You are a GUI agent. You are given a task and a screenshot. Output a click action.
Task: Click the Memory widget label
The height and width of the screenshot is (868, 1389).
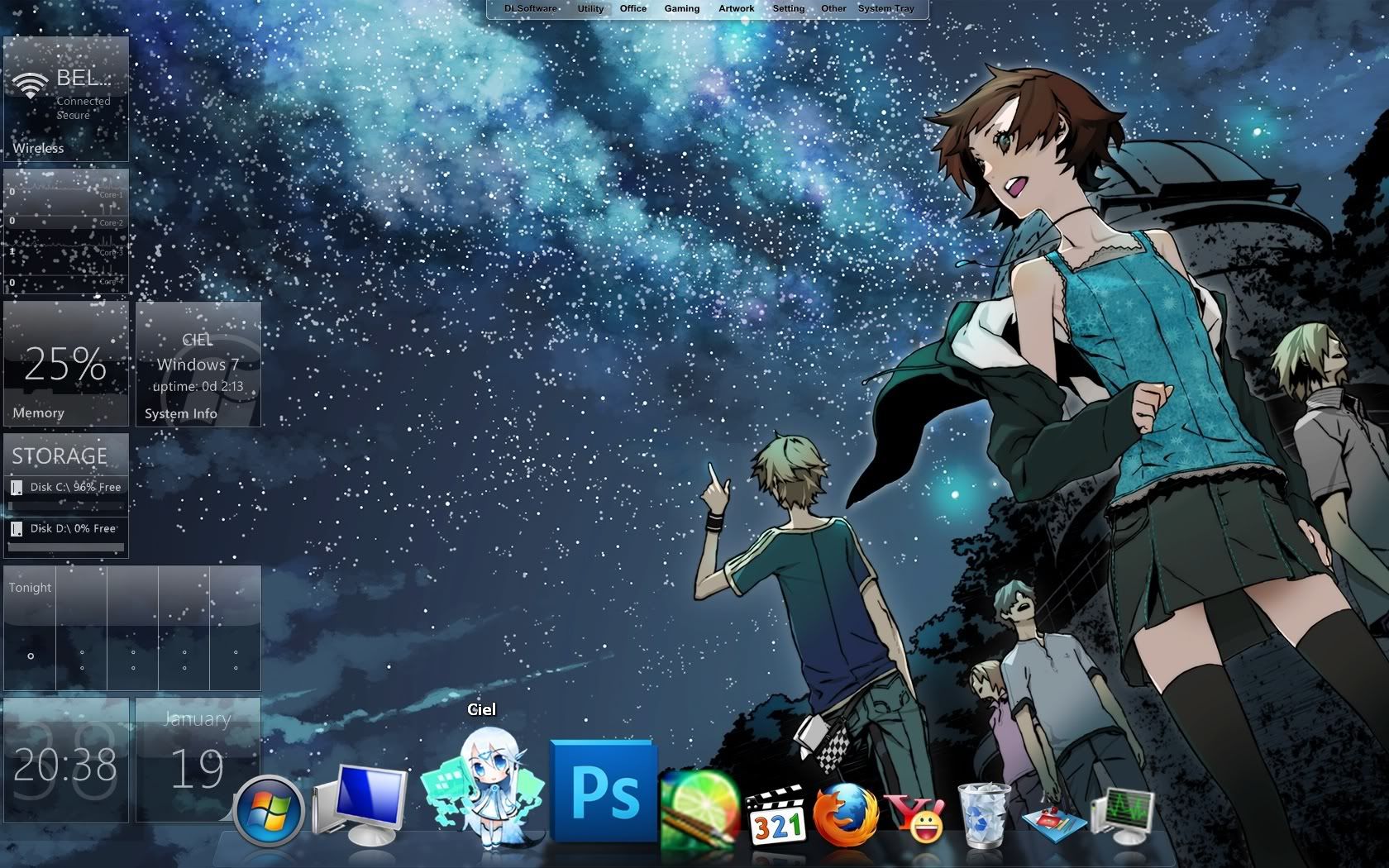pos(38,413)
